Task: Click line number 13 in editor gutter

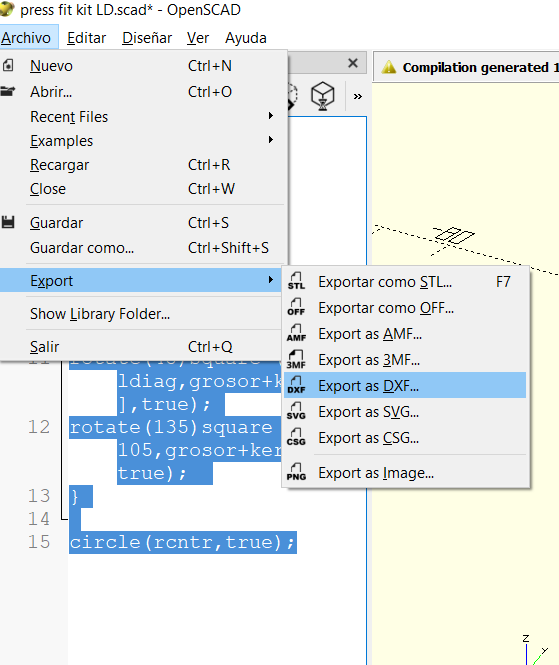Action: click(x=39, y=496)
